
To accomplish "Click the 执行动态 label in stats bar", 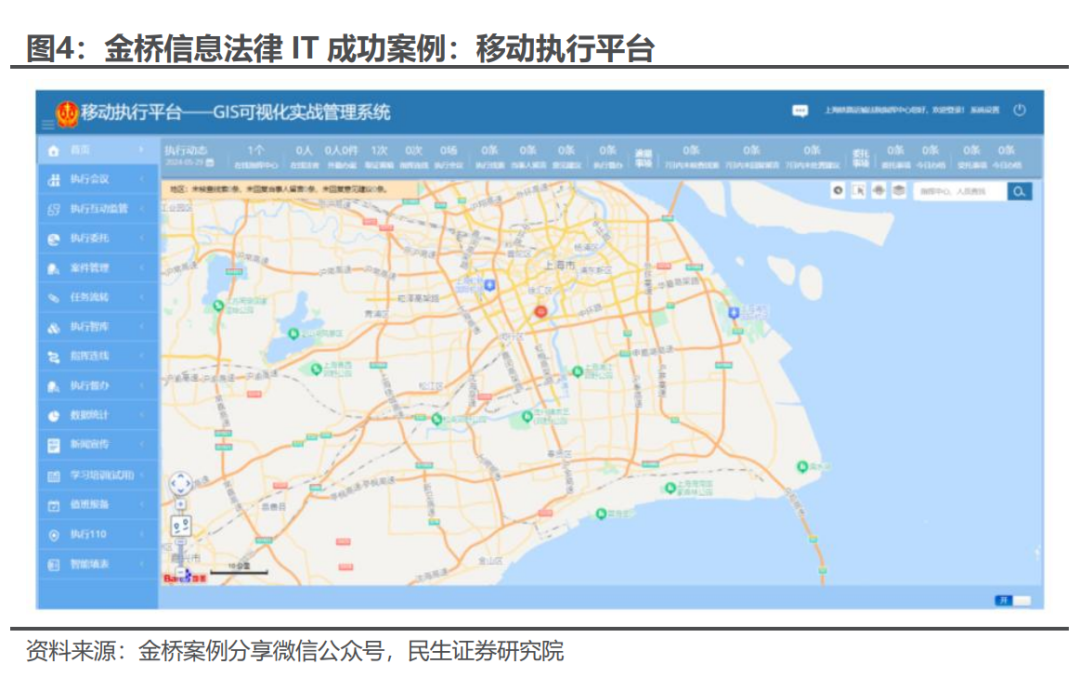I will [186, 150].
